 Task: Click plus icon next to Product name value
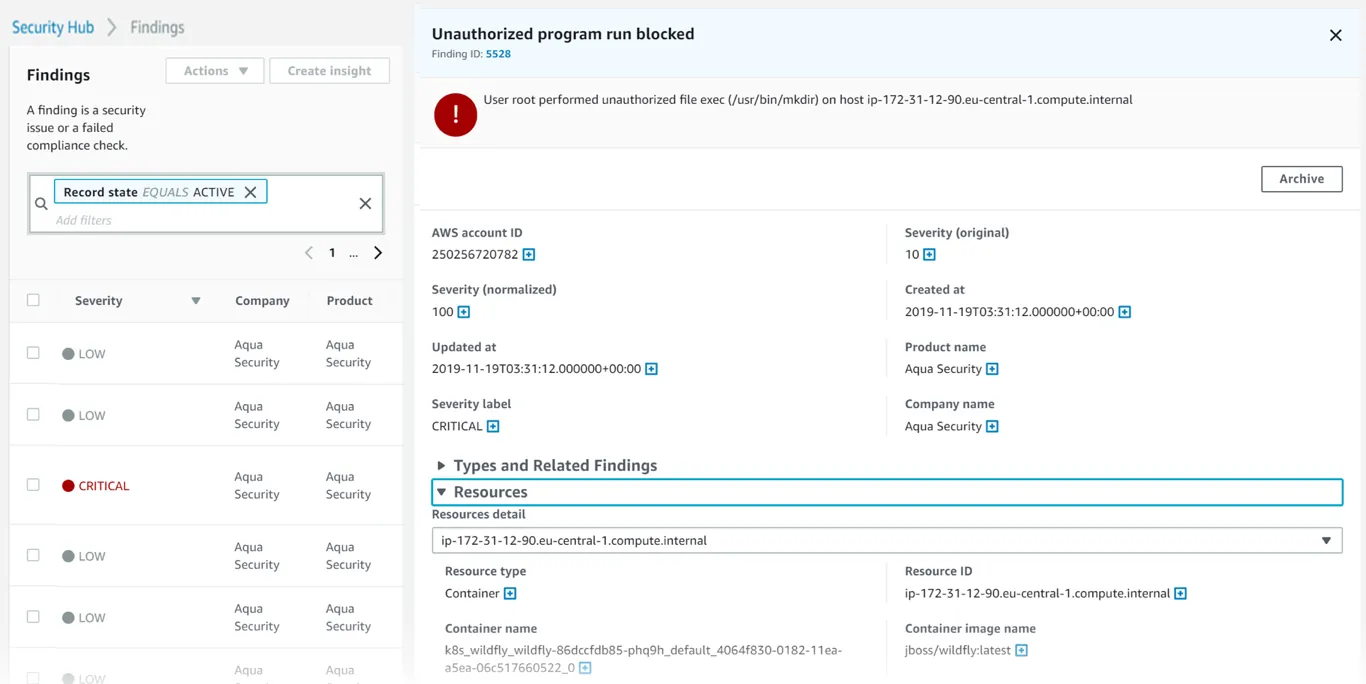[x=992, y=369]
